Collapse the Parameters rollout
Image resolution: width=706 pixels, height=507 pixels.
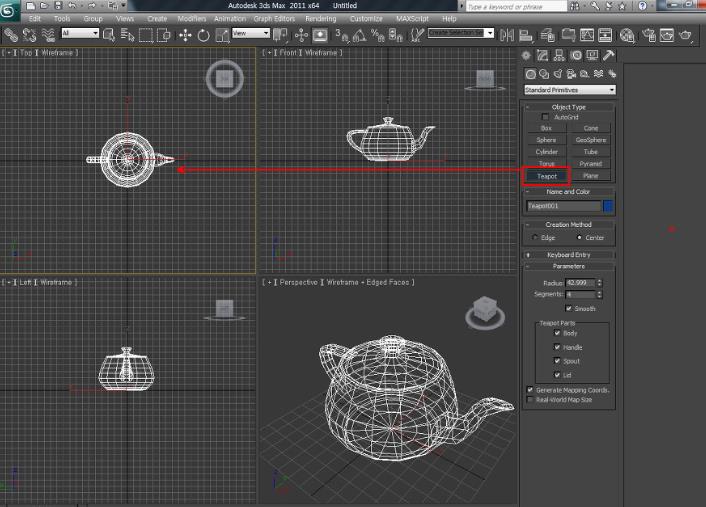coord(569,266)
